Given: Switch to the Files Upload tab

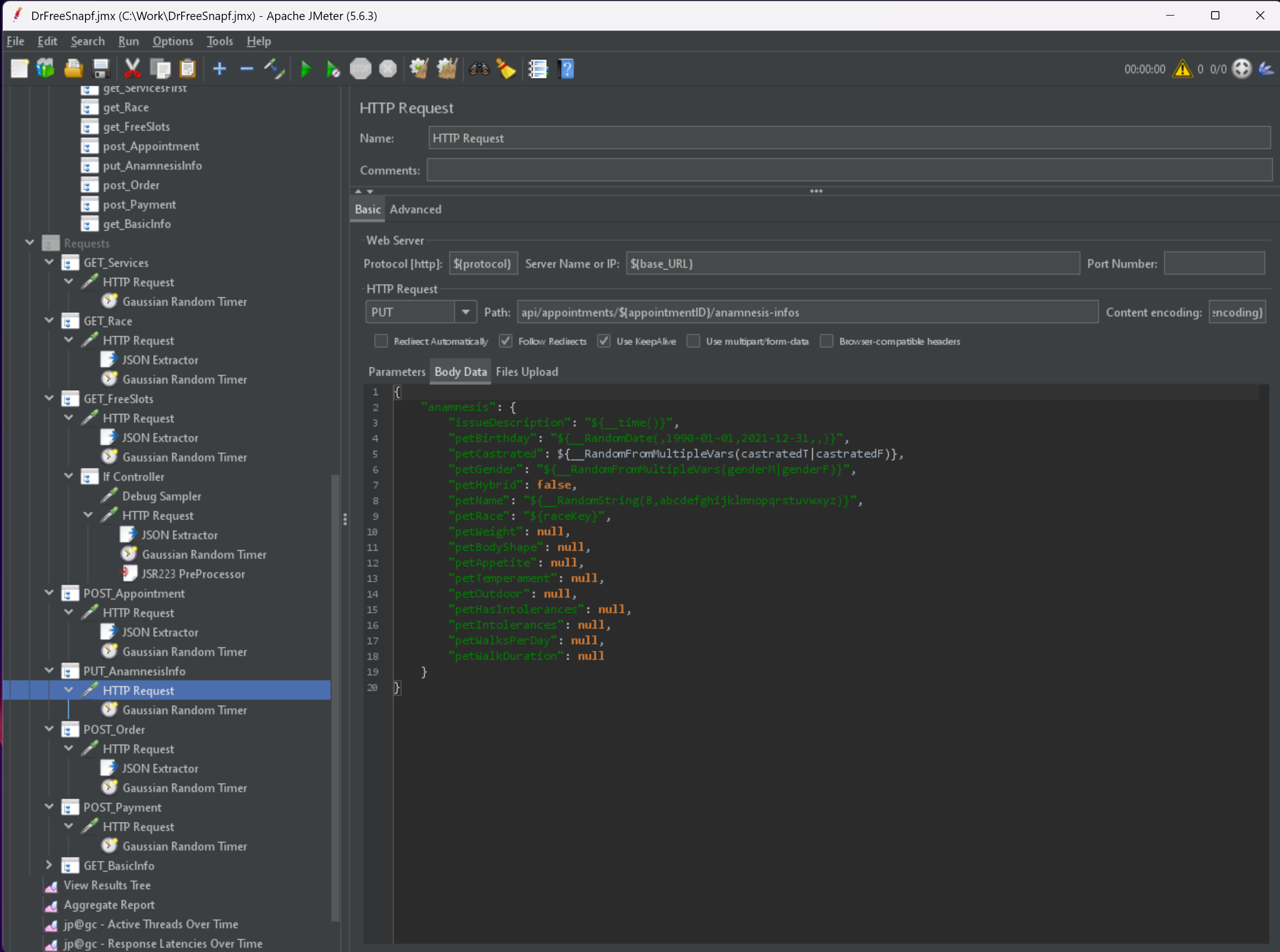Looking at the screenshot, I should coord(527,372).
